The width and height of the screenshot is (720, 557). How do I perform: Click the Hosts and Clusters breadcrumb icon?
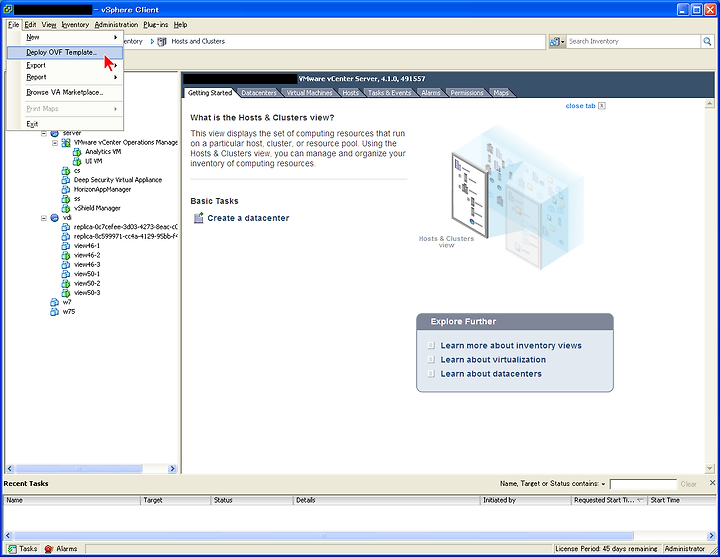pyautogui.click(x=162, y=42)
